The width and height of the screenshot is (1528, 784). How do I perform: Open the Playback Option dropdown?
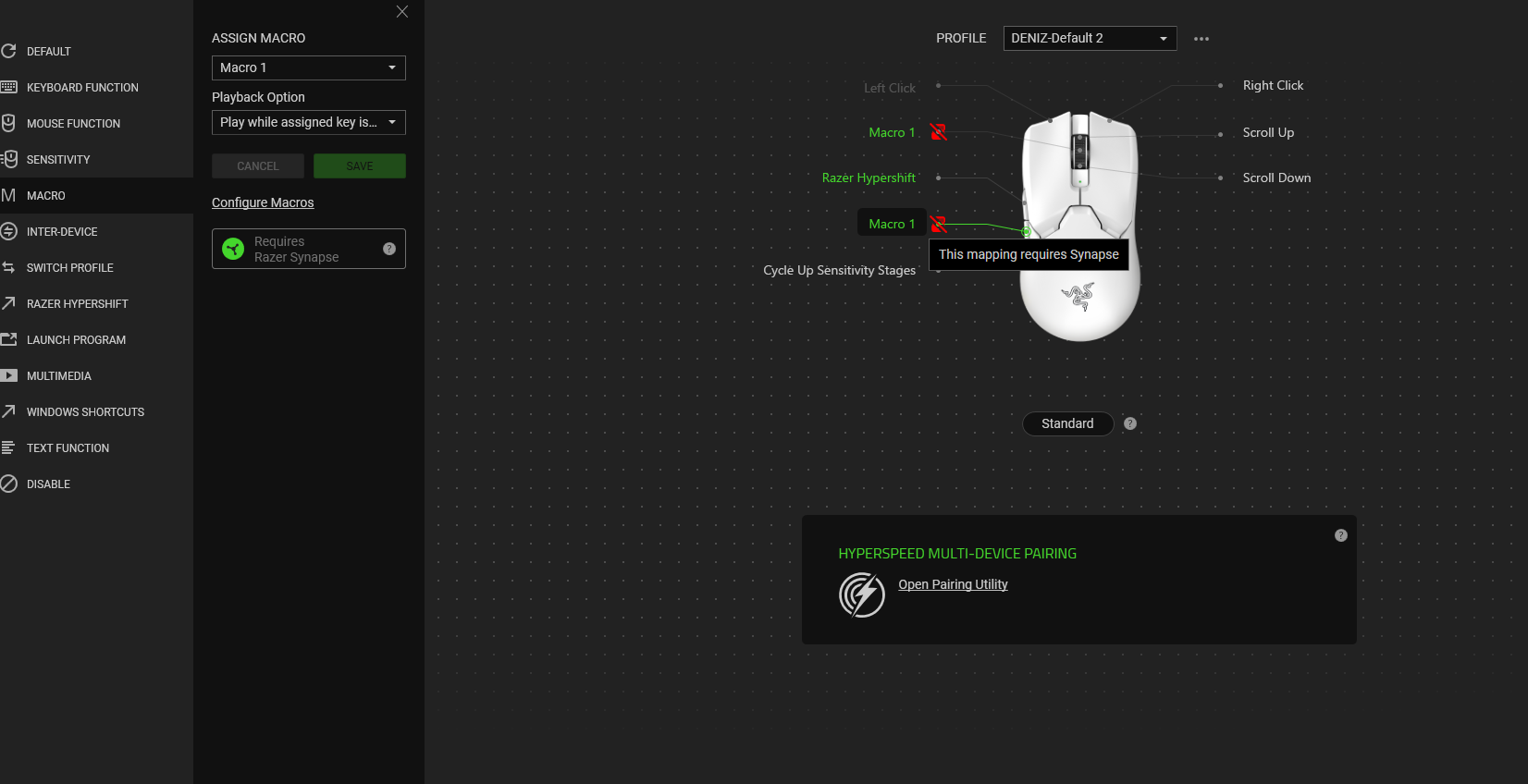point(309,122)
